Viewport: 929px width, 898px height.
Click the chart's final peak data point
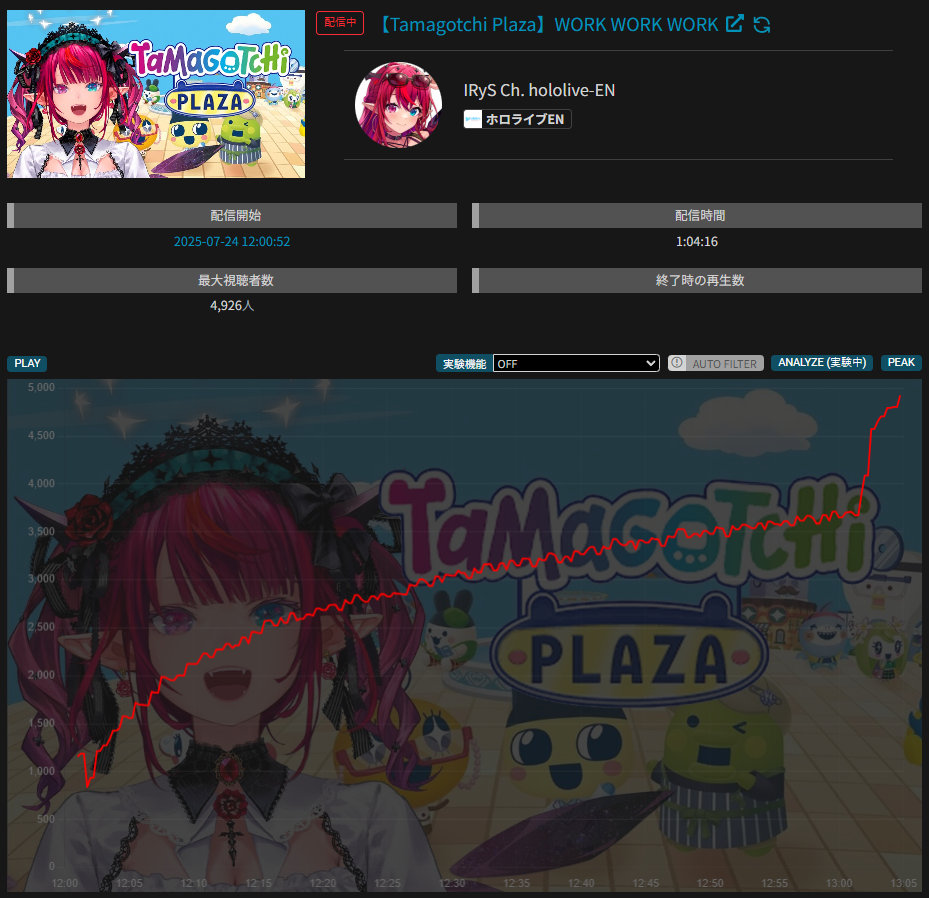901,396
